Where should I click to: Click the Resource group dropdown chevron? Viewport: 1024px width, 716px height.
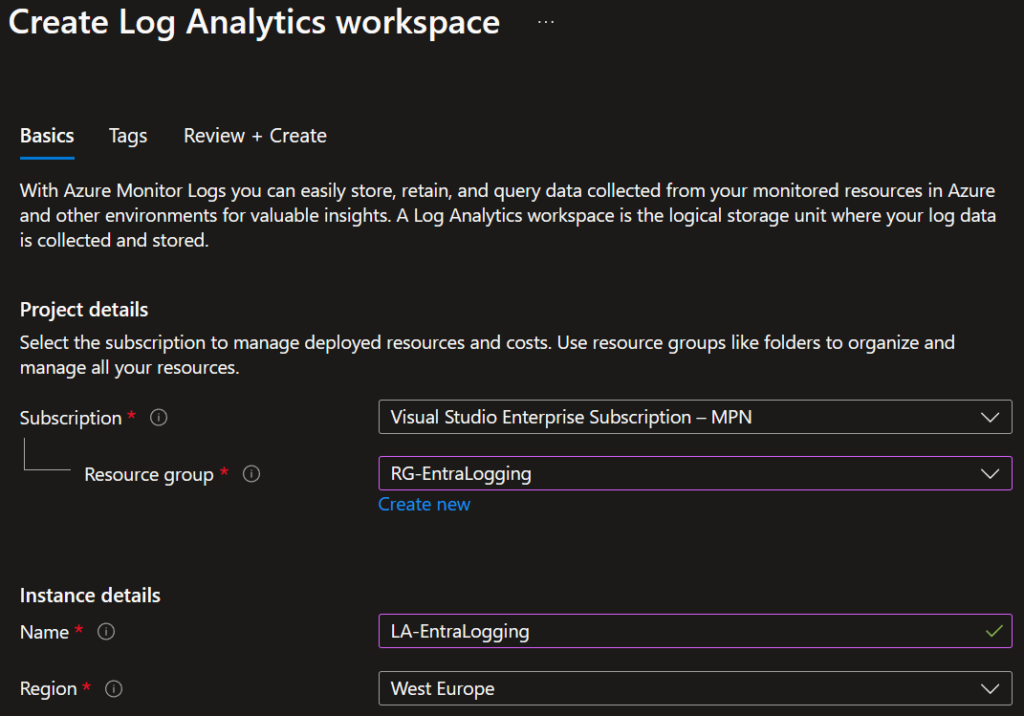click(990, 473)
